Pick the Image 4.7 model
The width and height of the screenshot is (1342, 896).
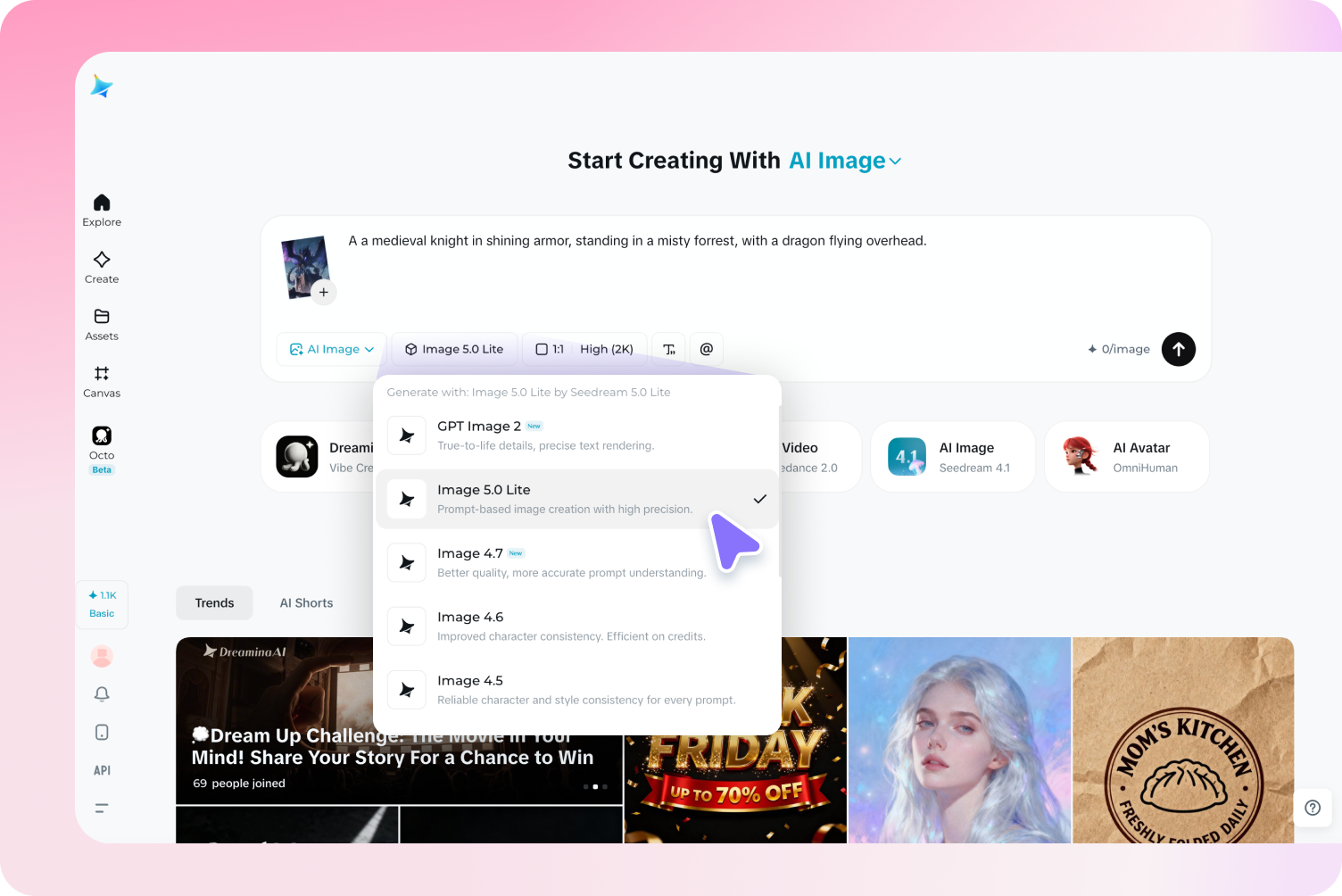(576, 562)
